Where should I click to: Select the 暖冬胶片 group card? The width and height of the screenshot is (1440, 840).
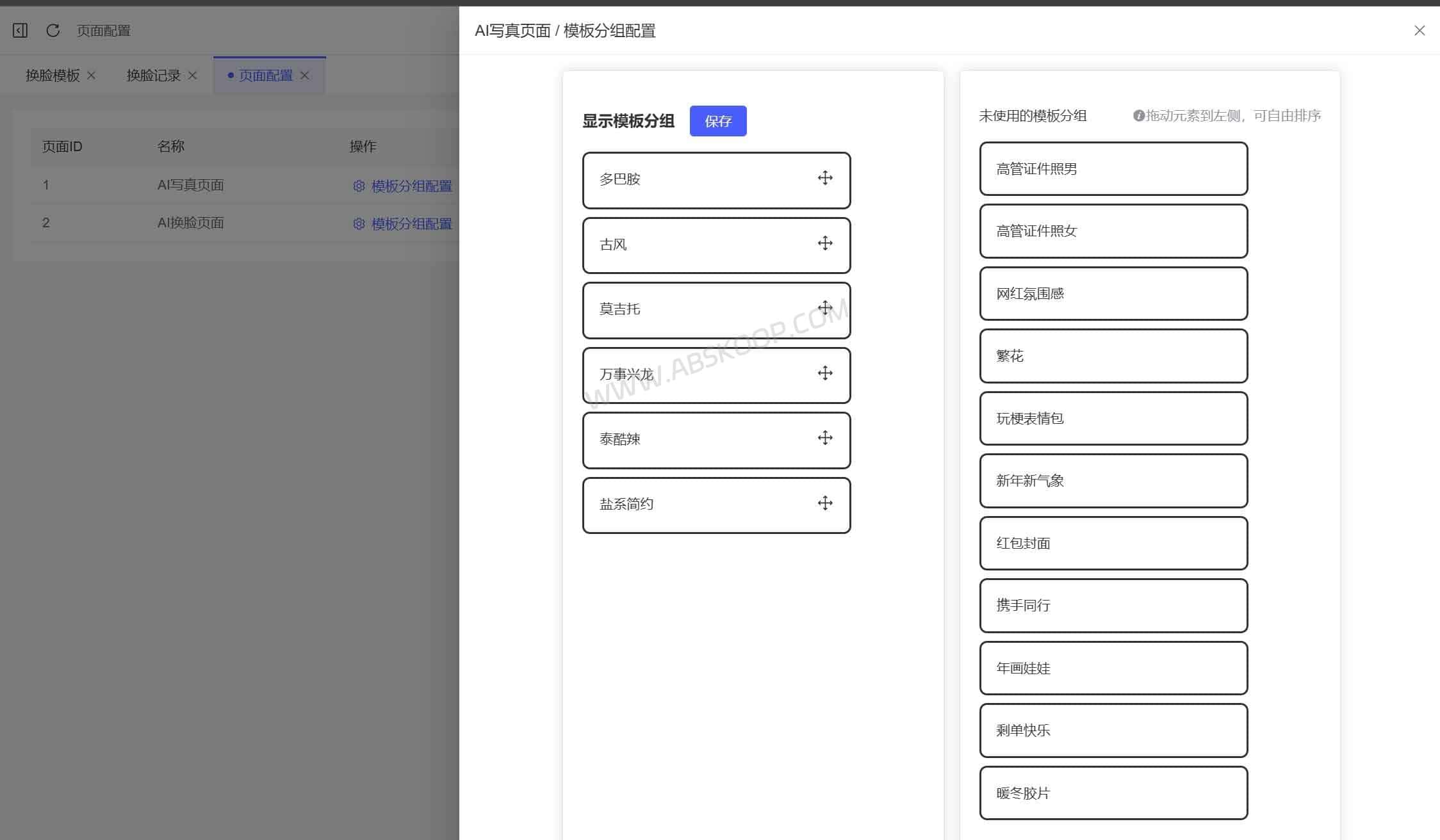1113,793
